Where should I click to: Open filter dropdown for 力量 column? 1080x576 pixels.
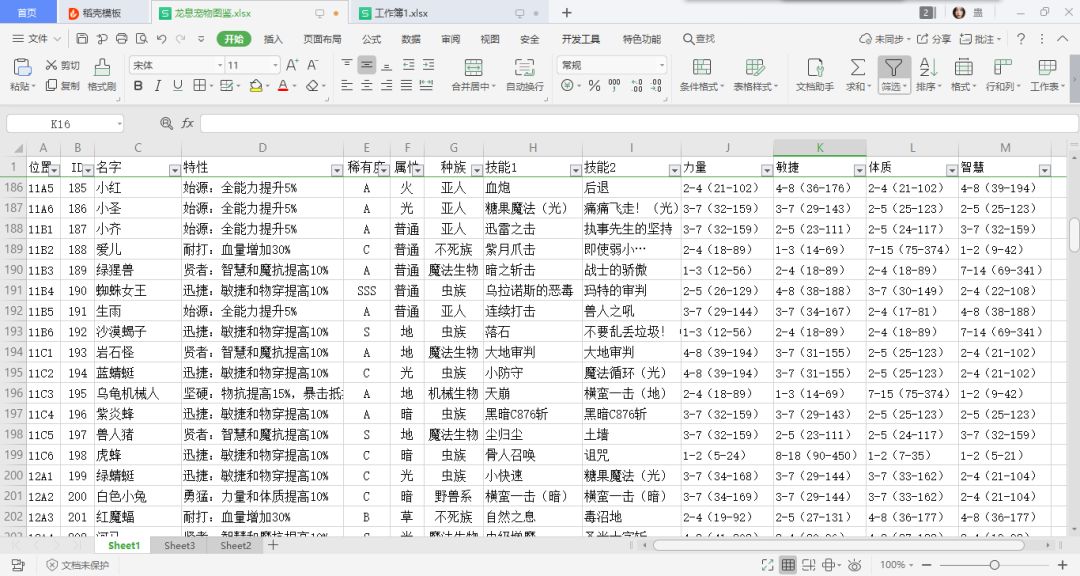point(767,169)
